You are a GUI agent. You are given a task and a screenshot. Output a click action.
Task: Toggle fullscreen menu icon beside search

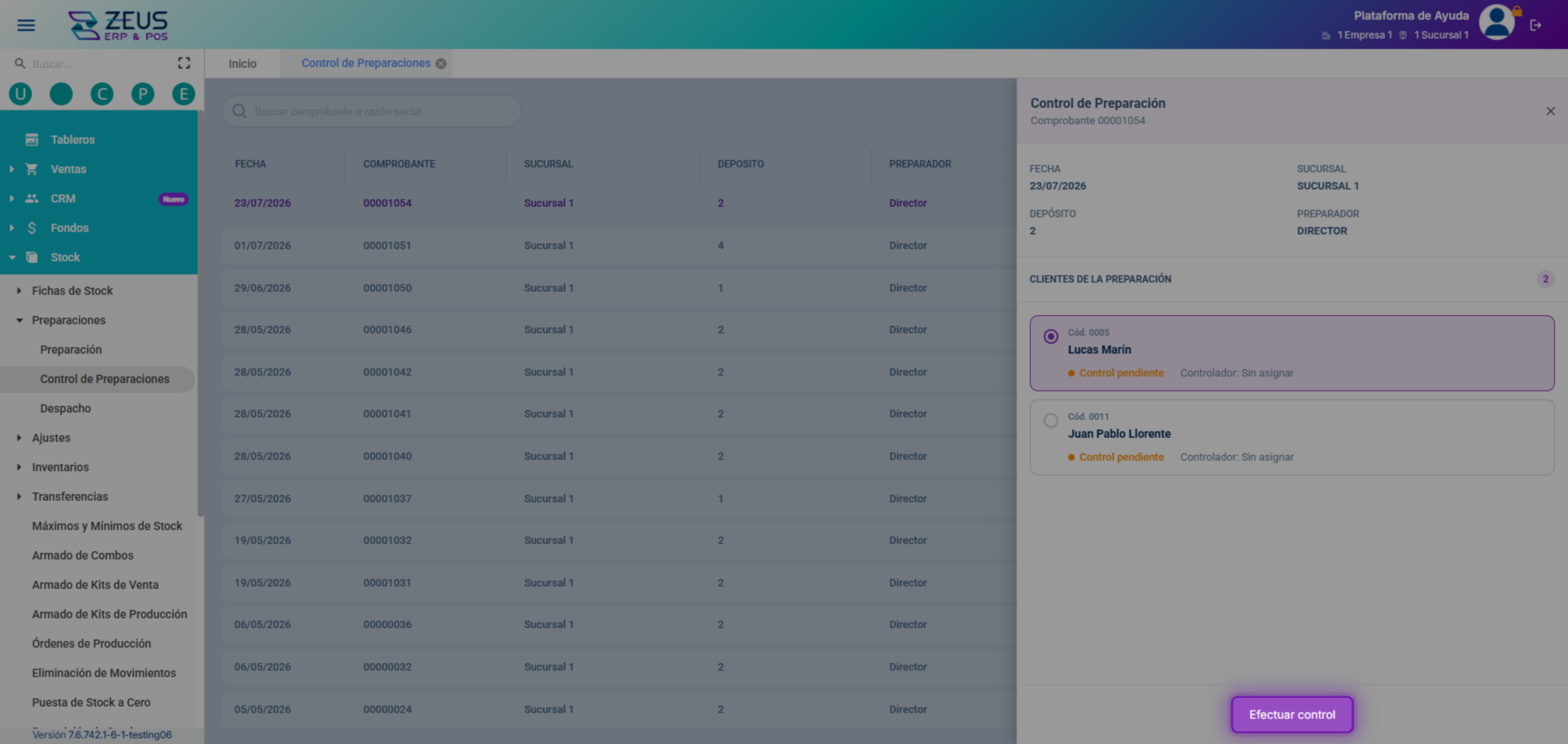click(x=184, y=63)
